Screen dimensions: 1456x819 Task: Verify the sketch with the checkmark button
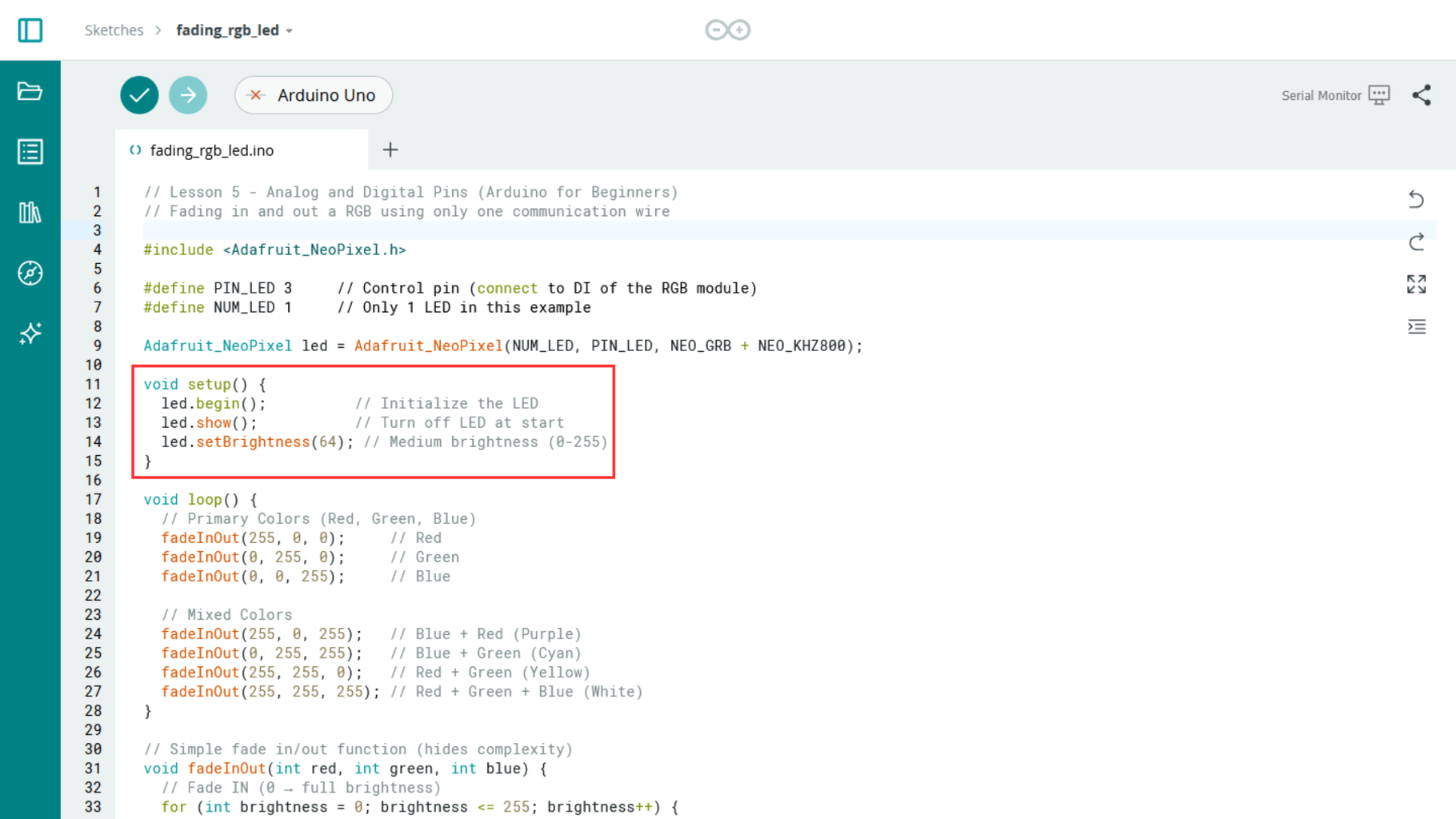click(138, 94)
